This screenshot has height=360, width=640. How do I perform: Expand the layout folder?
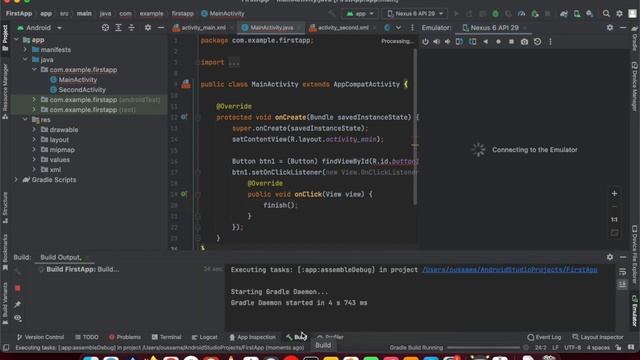point(34,140)
